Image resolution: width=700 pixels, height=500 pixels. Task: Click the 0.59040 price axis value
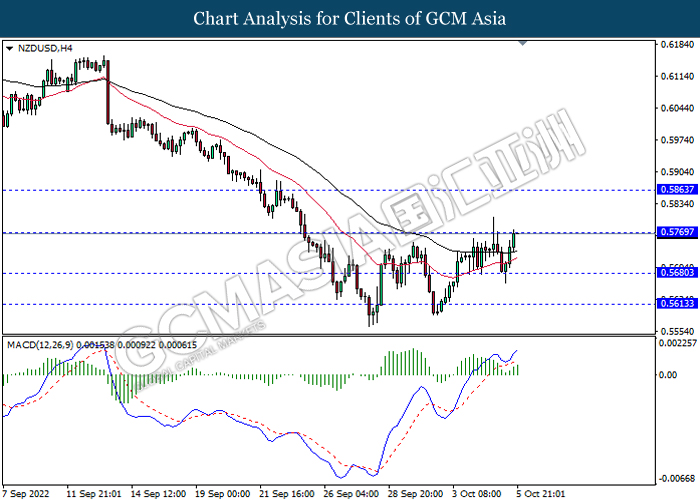pyautogui.click(x=677, y=172)
